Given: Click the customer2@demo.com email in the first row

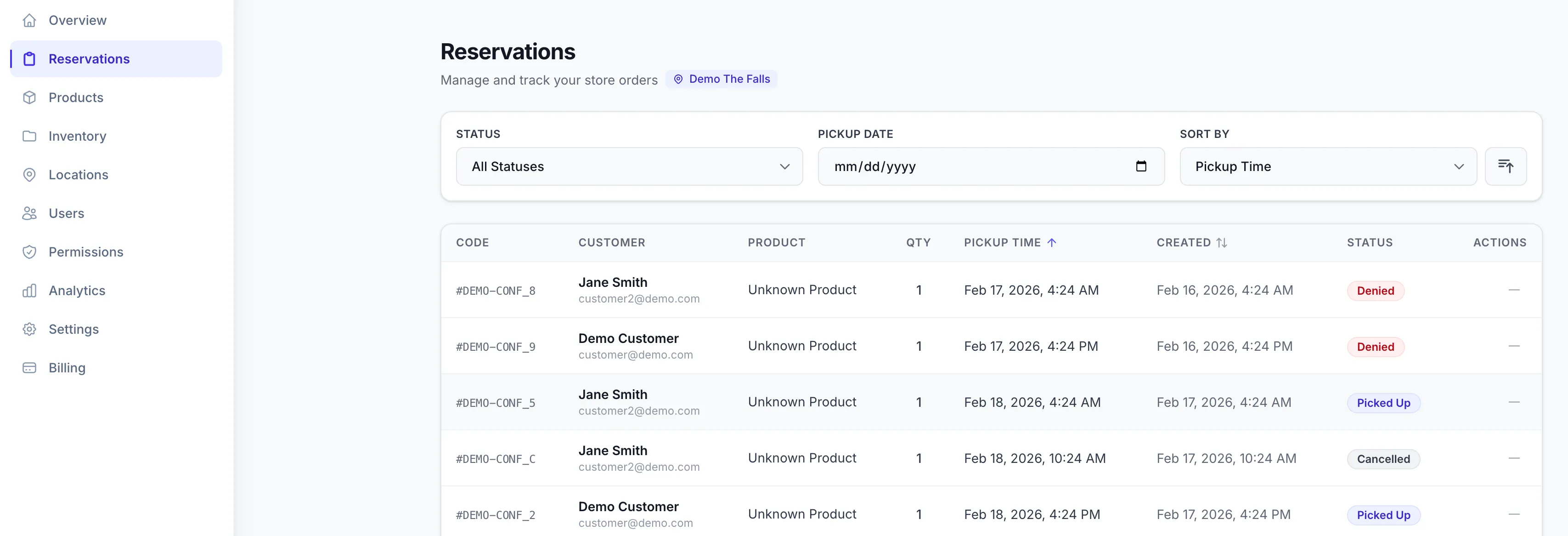Looking at the screenshot, I should pyautogui.click(x=638, y=299).
